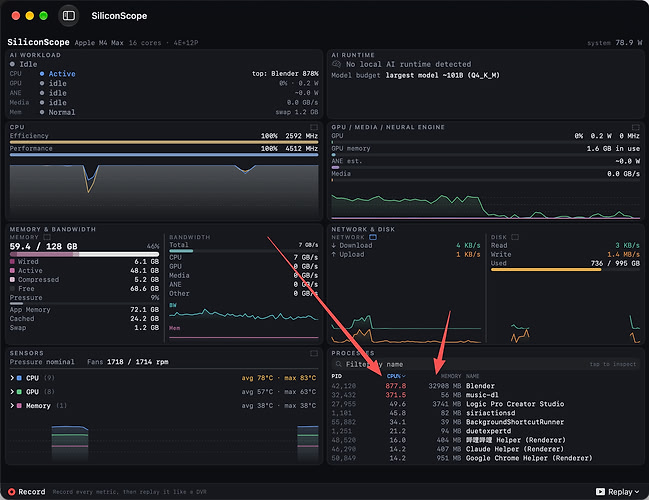The height and width of the screenshot is (500, 649).
Task: Select the duetexpertd process row
Action: [485, 431]
